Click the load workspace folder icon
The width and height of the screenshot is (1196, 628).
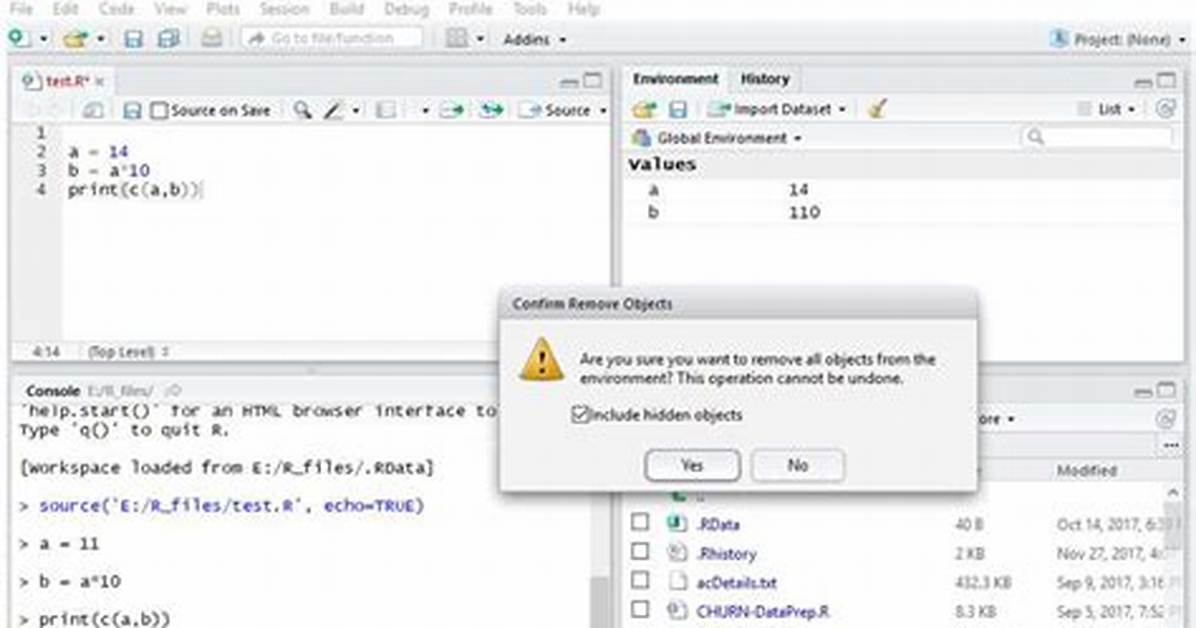click(x=645, y=110)
